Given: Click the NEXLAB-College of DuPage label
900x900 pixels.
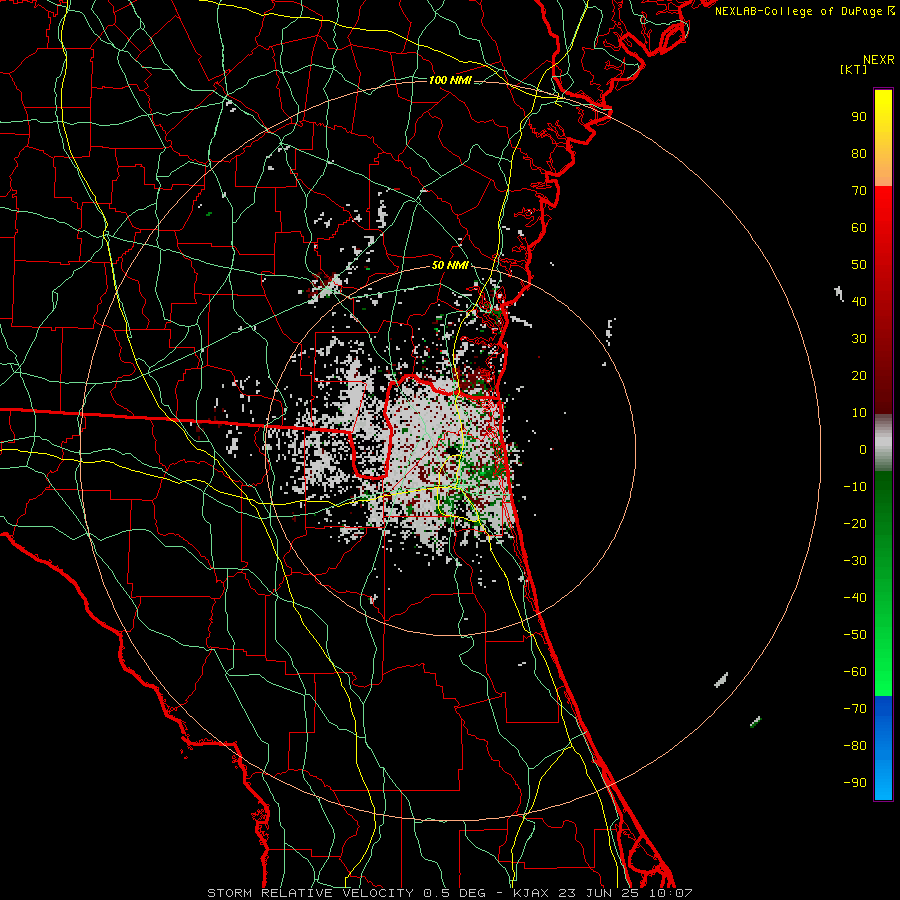Looking at the screenshot, I should (804, 11).
